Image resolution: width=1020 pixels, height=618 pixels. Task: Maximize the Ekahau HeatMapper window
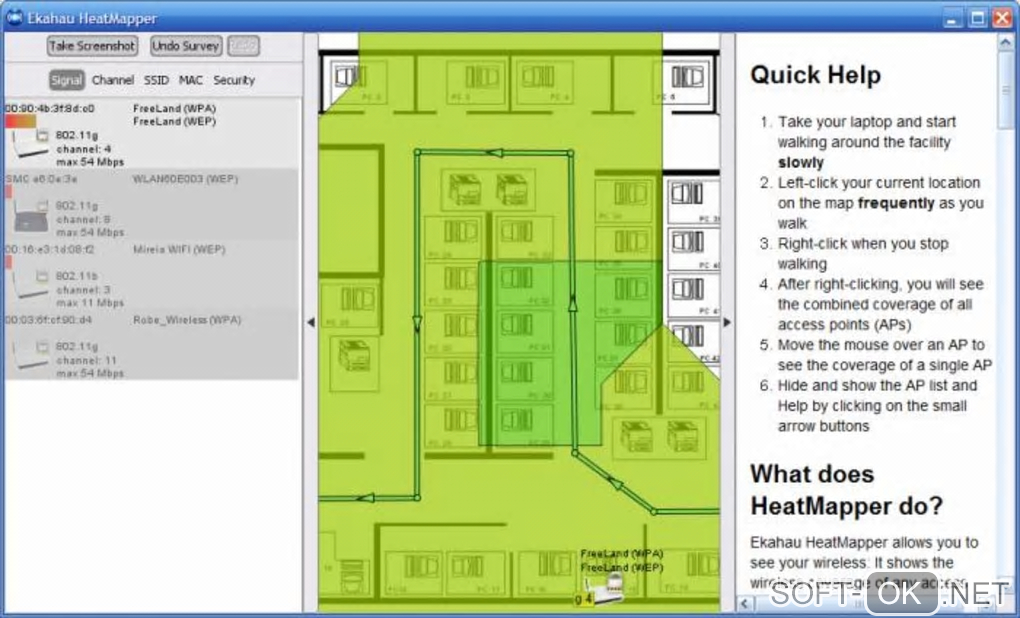click(x=978, y=18)
